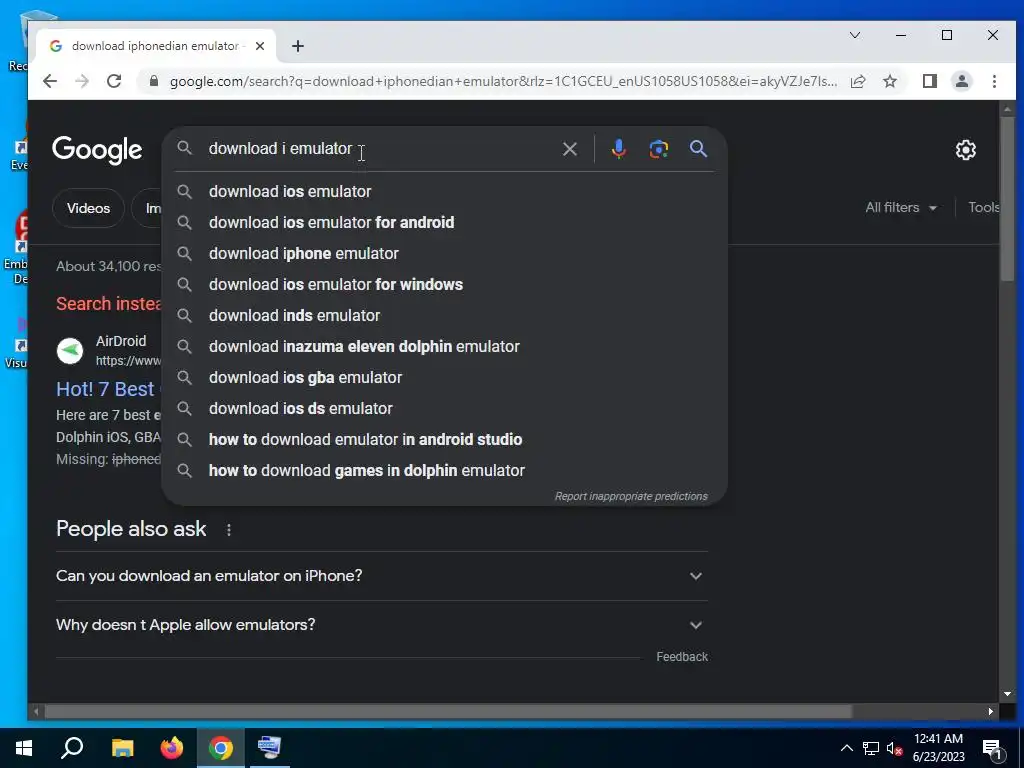The width and height of the screenshot is (1024, 768).
Task: Choose suggestion 'download ios emulator for android'
Action: 445,222
